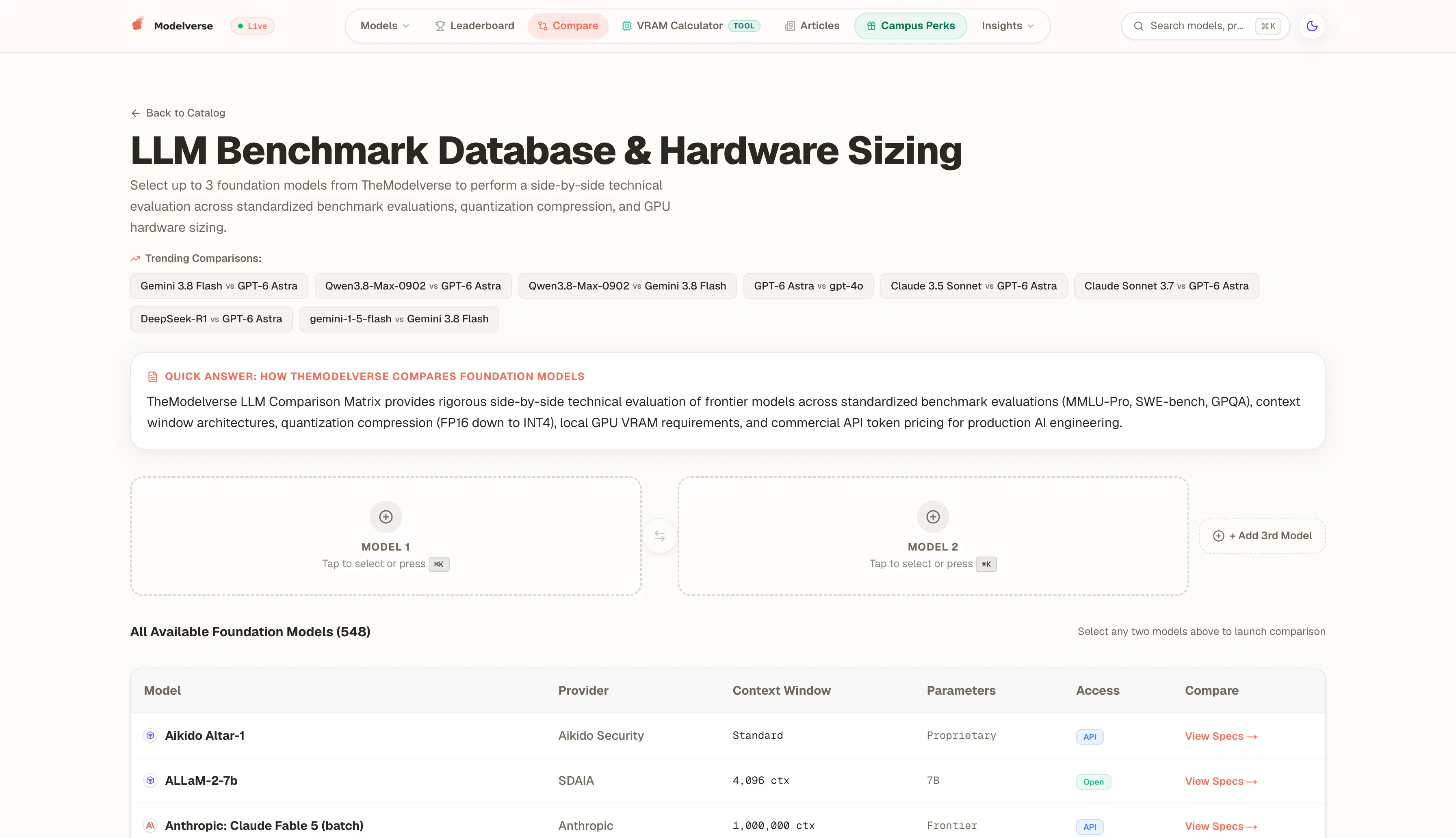Click the chip icon next to VRAM Calculator
This screenshot has height=838, width=1456.
626,26
